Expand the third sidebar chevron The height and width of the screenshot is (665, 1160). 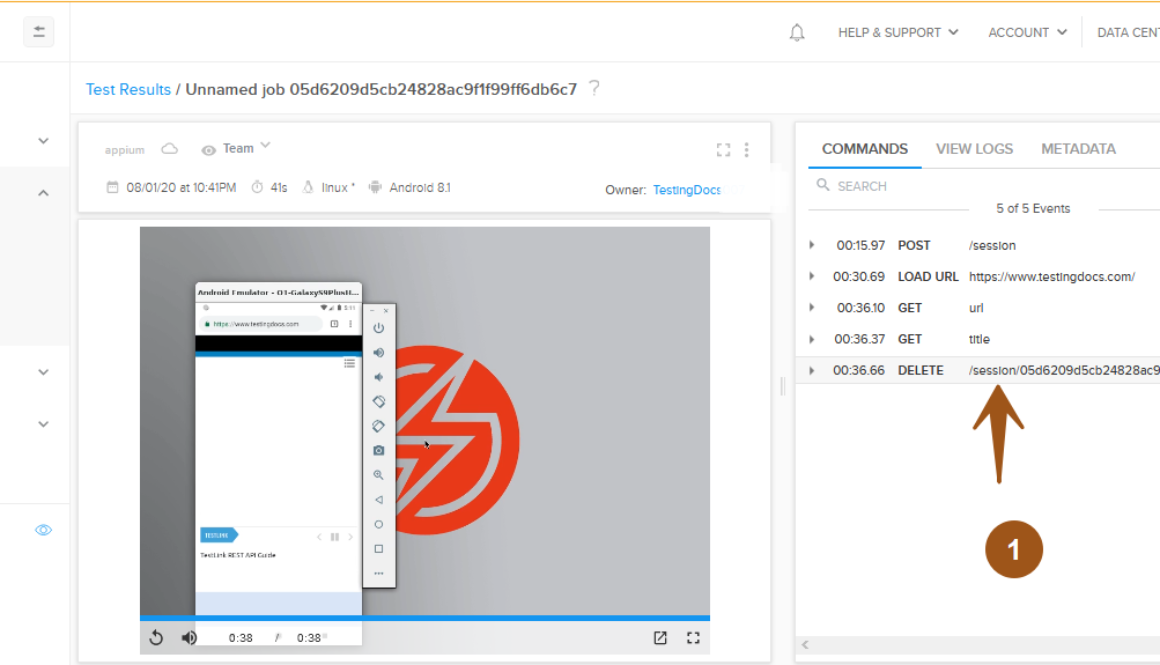click(44, 372)
